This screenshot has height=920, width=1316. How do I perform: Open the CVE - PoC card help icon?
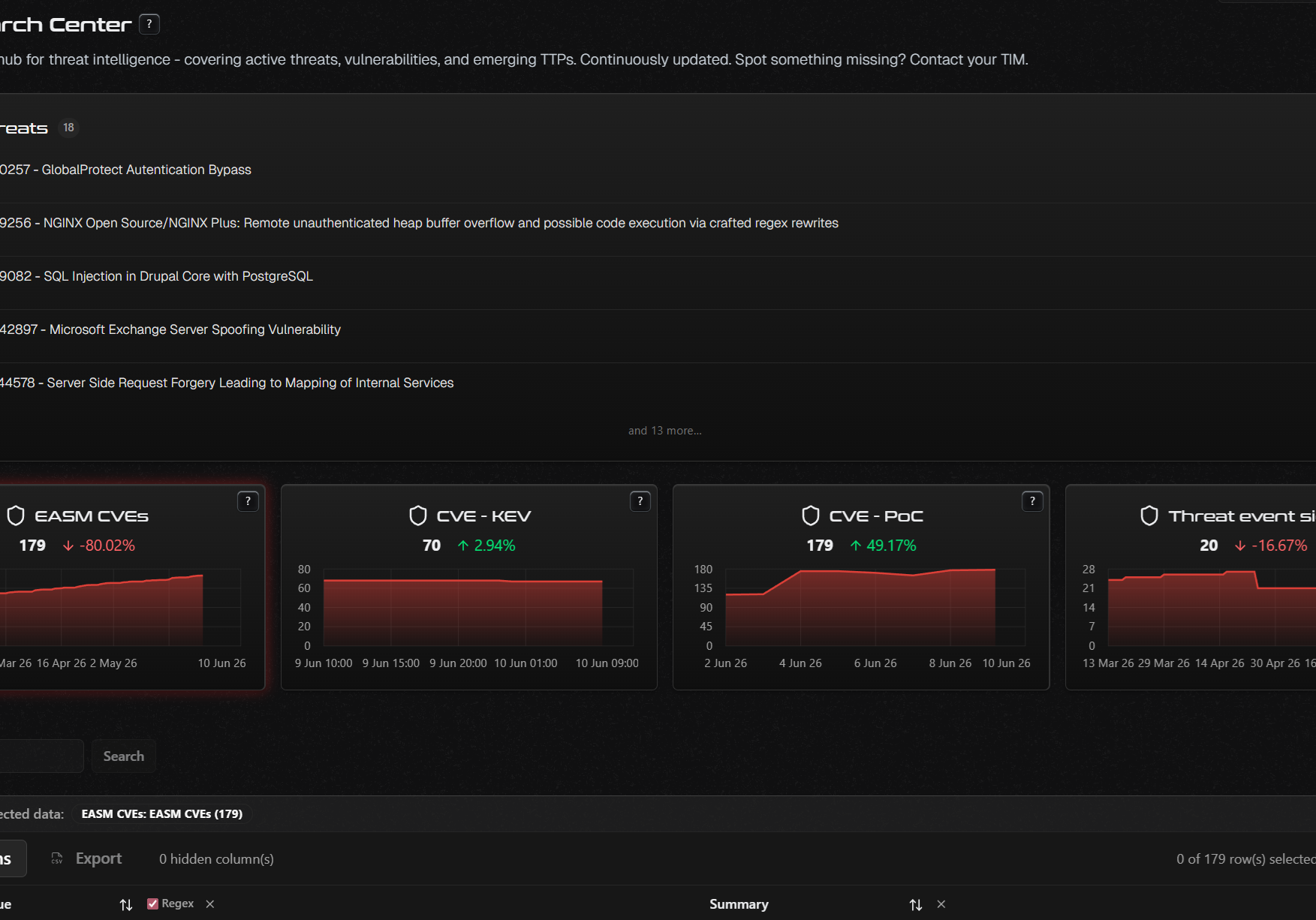[x=1032, y=501]
